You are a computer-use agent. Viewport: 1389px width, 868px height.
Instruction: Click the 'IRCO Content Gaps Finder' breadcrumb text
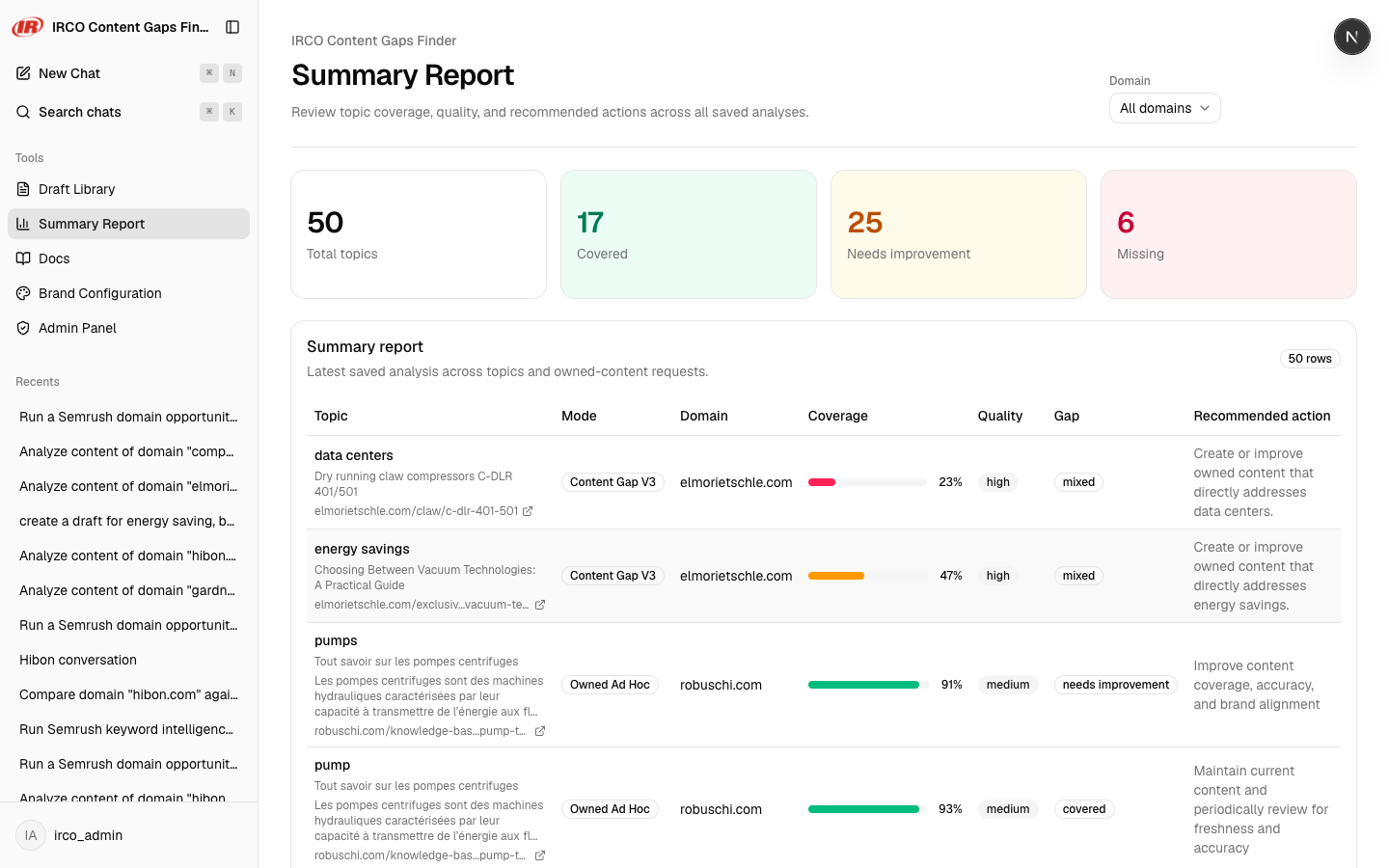click(x=374, y=41)
